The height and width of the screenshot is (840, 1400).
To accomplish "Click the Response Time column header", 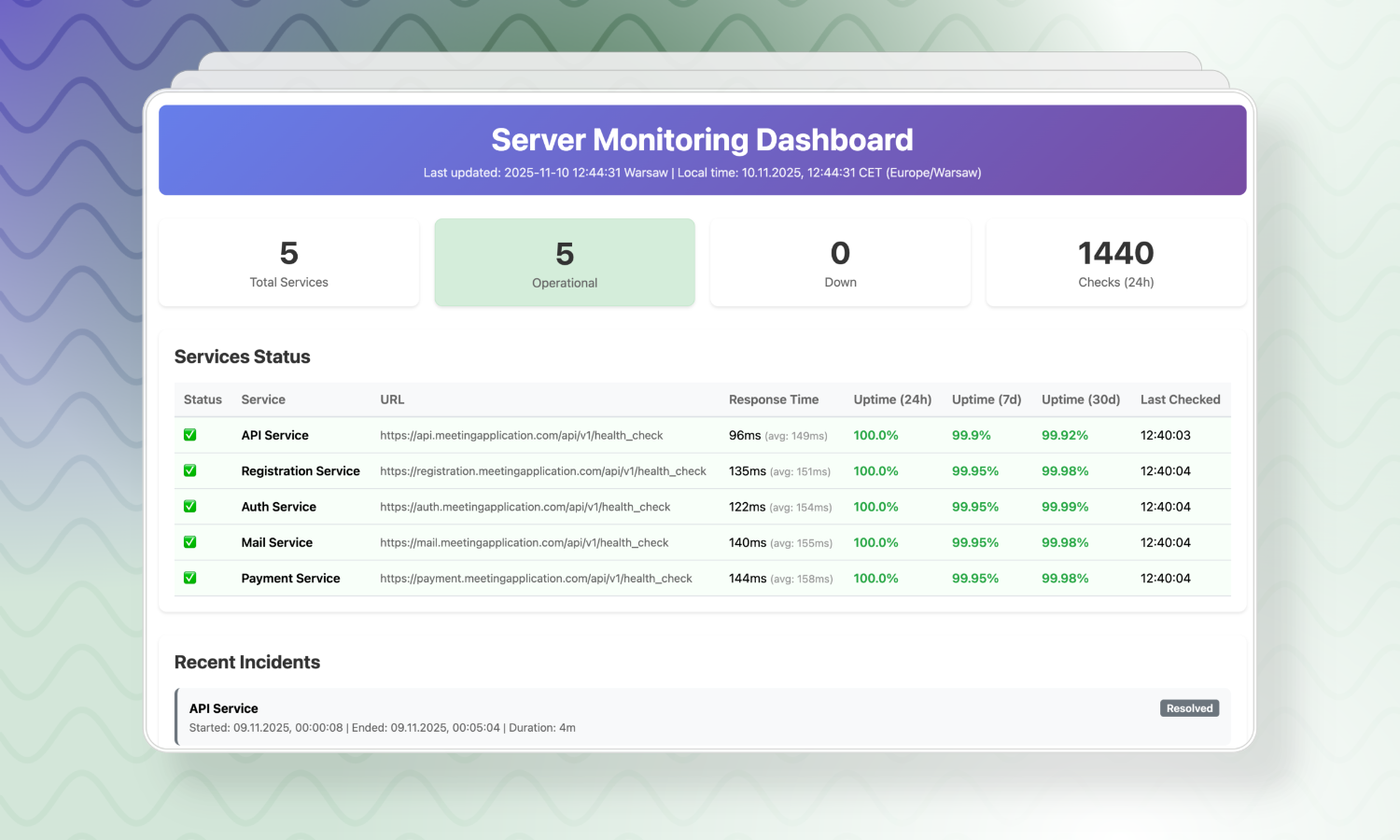I will click(x=773, y=399).
